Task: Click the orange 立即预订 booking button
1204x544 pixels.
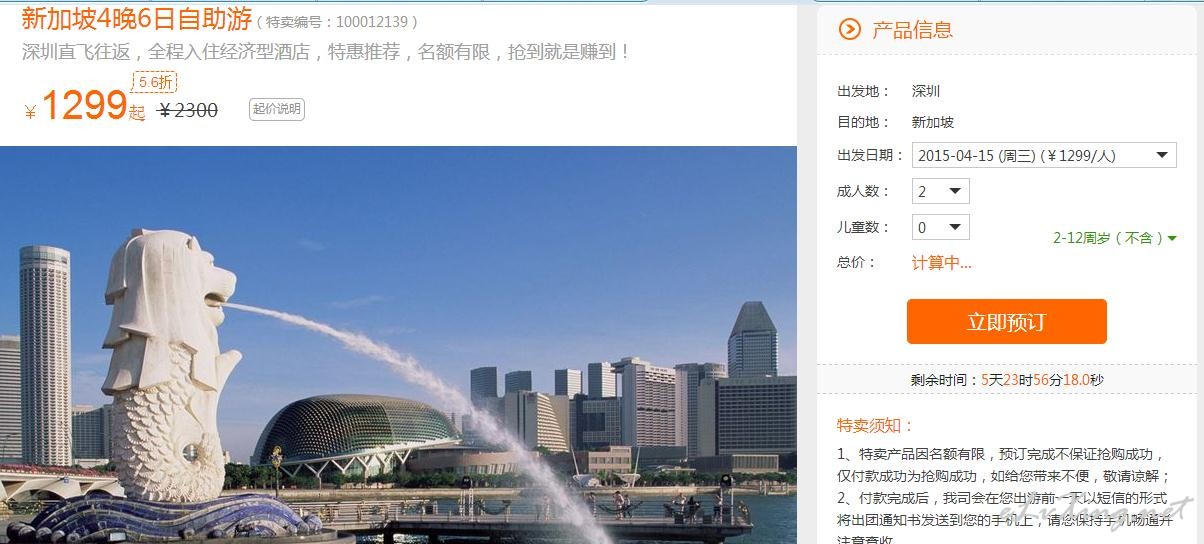Action: pyautogui.click(x=1006, y=322)
